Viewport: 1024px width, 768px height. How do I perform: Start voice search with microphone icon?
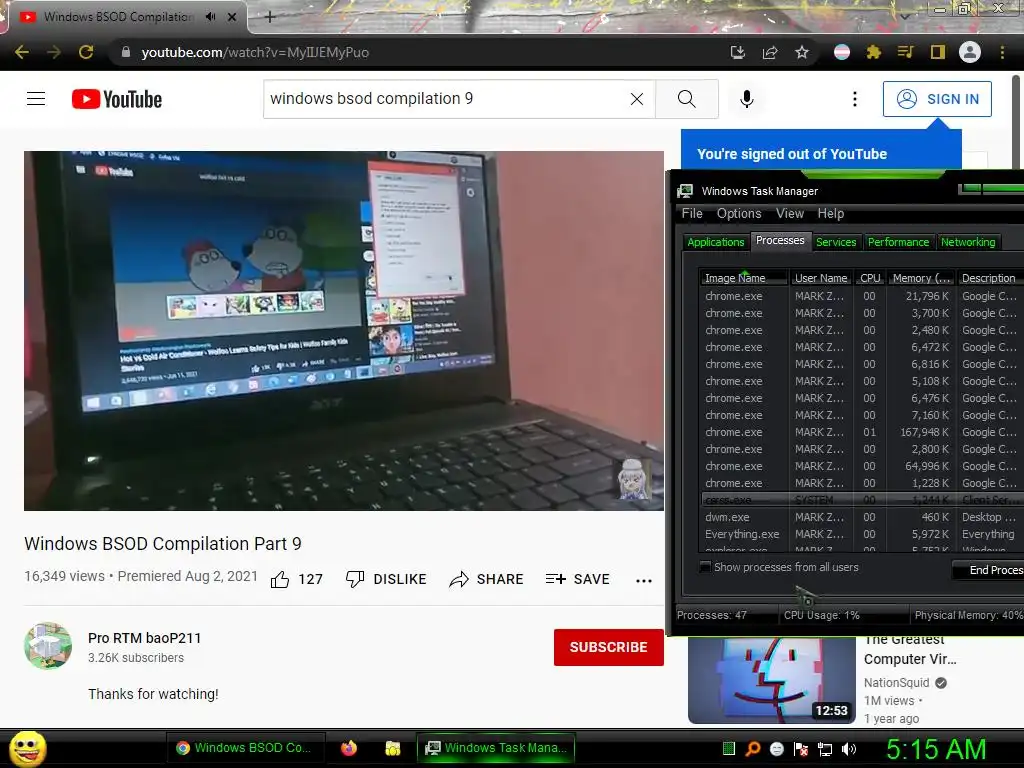[747, 99]
